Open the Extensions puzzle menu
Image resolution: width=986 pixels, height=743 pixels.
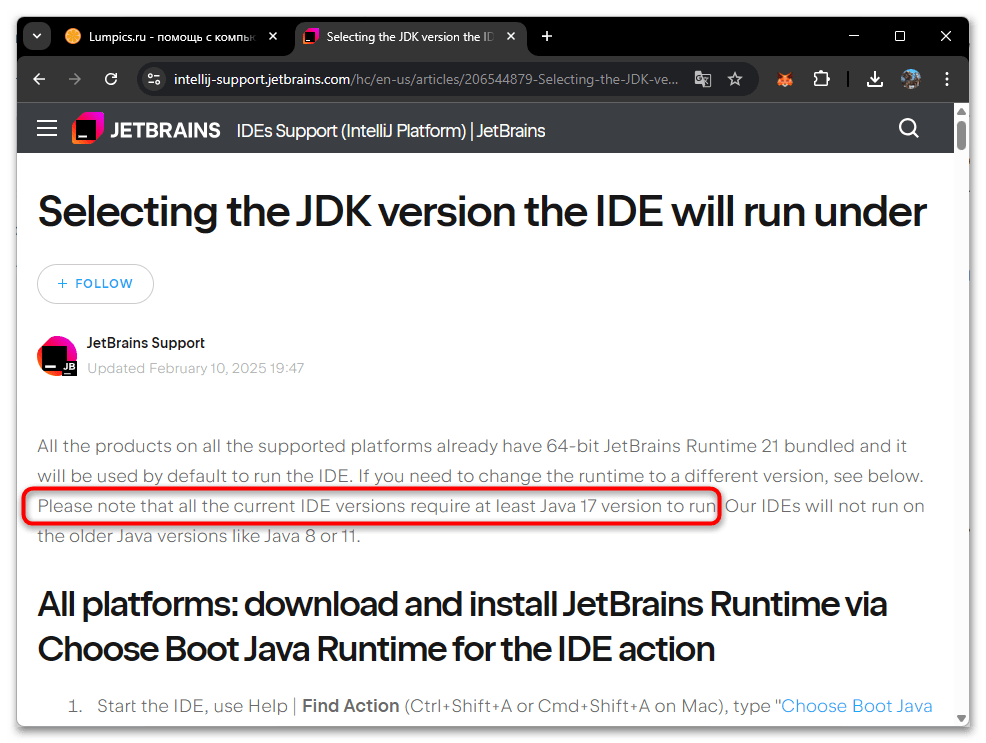pyautogui.click(x=821, y=79)
